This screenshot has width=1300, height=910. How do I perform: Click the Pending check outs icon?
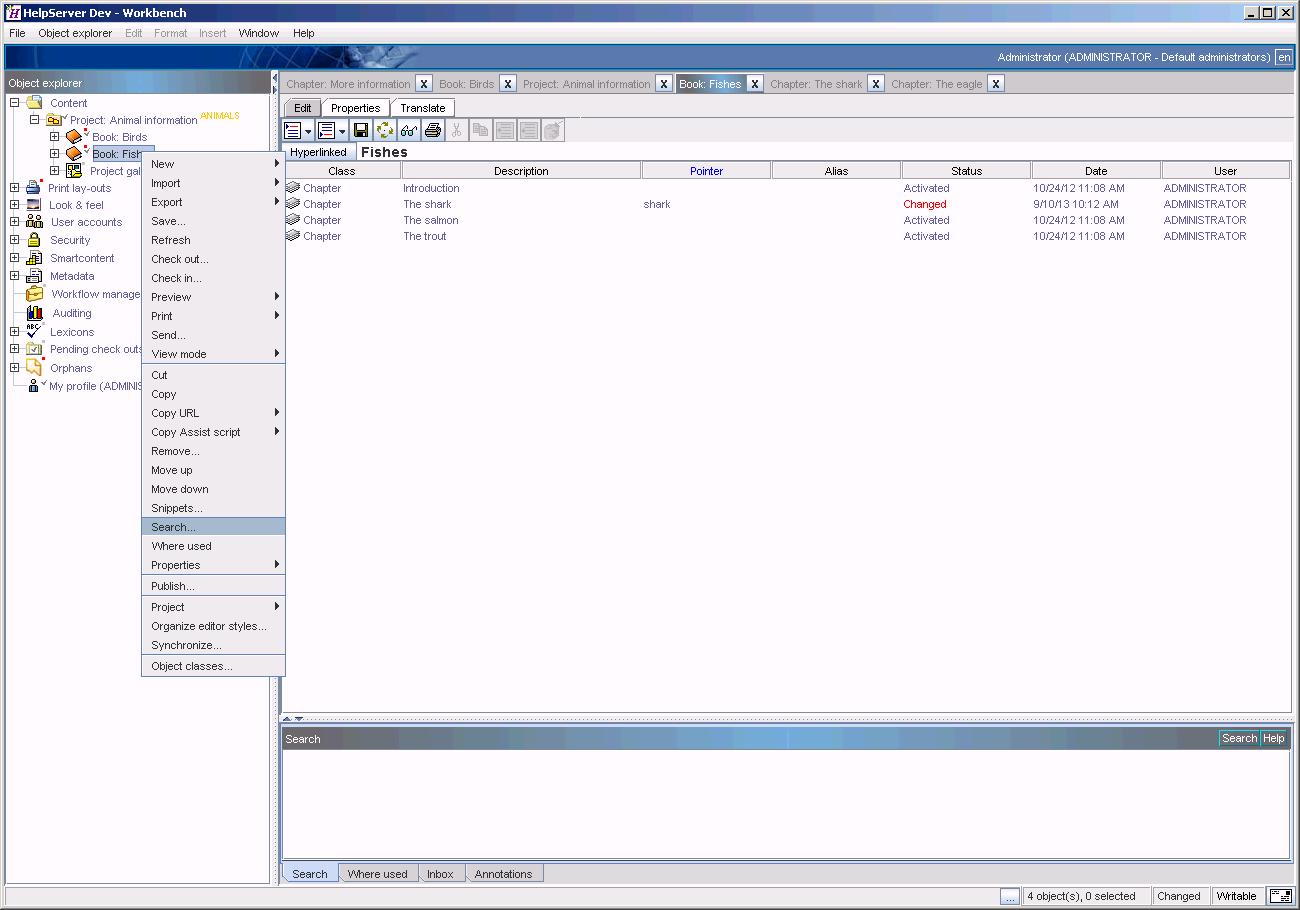pyautogui.click(x=35, y=349)
